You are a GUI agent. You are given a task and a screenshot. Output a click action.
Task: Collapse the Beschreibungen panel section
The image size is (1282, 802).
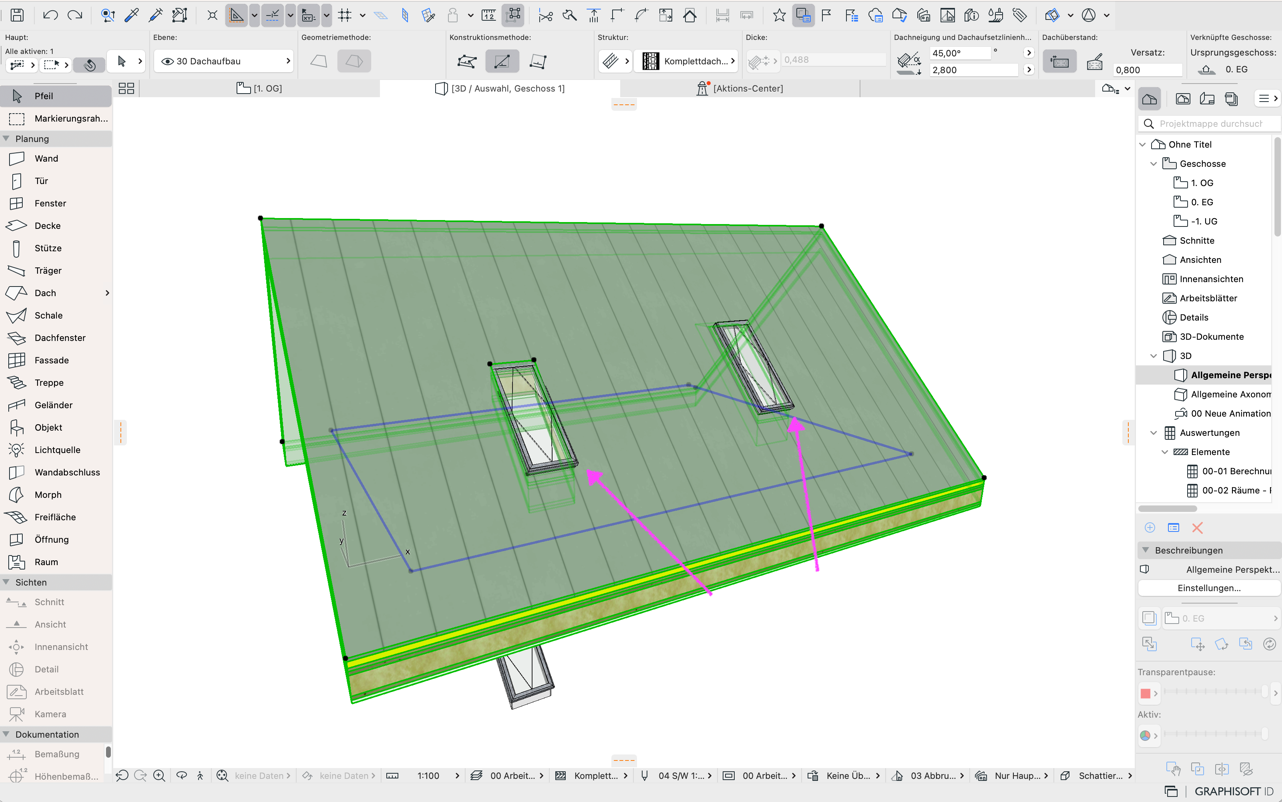tap(1146, 550)
